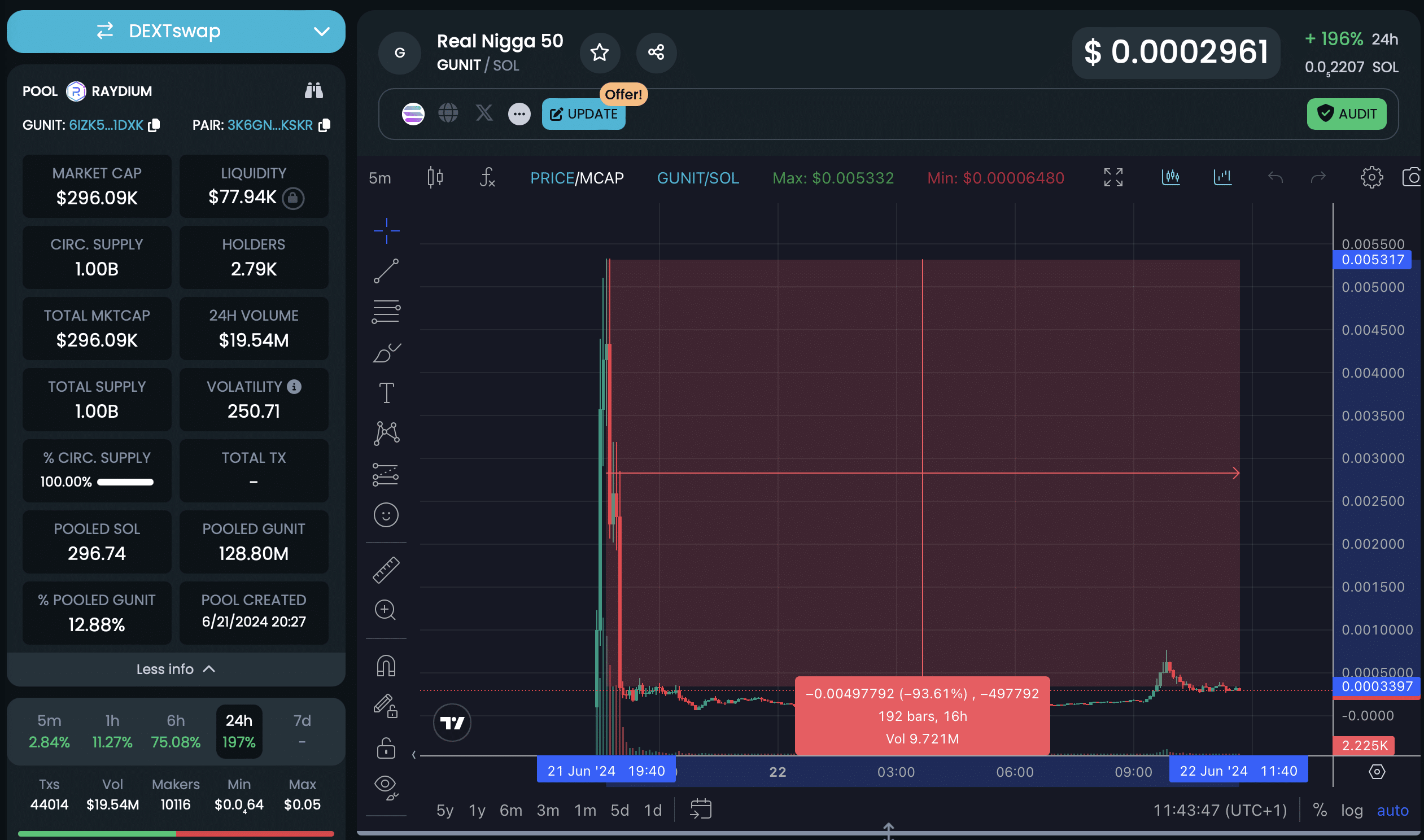Open the token X (Twitter) link
Viewport: 1424px width, 840px height.
484,113
